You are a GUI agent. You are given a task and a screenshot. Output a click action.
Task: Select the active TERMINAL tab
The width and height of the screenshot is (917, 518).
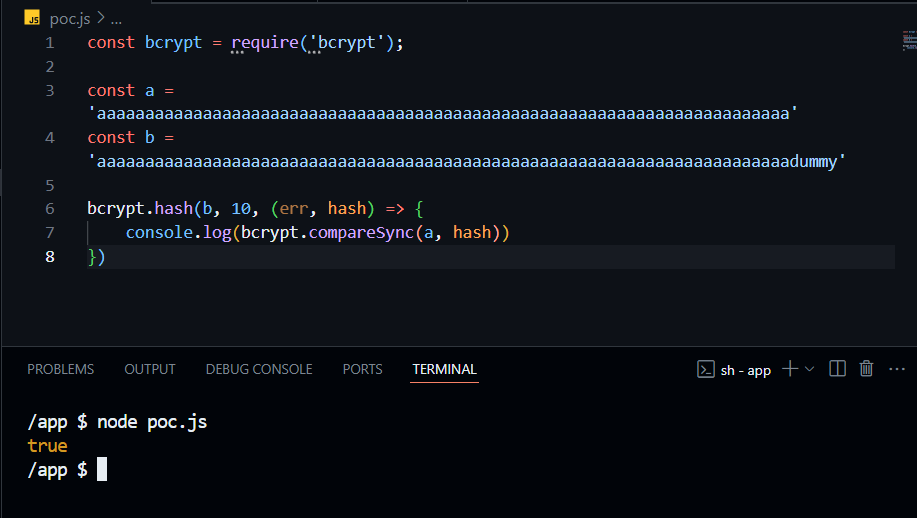[444, 369]
